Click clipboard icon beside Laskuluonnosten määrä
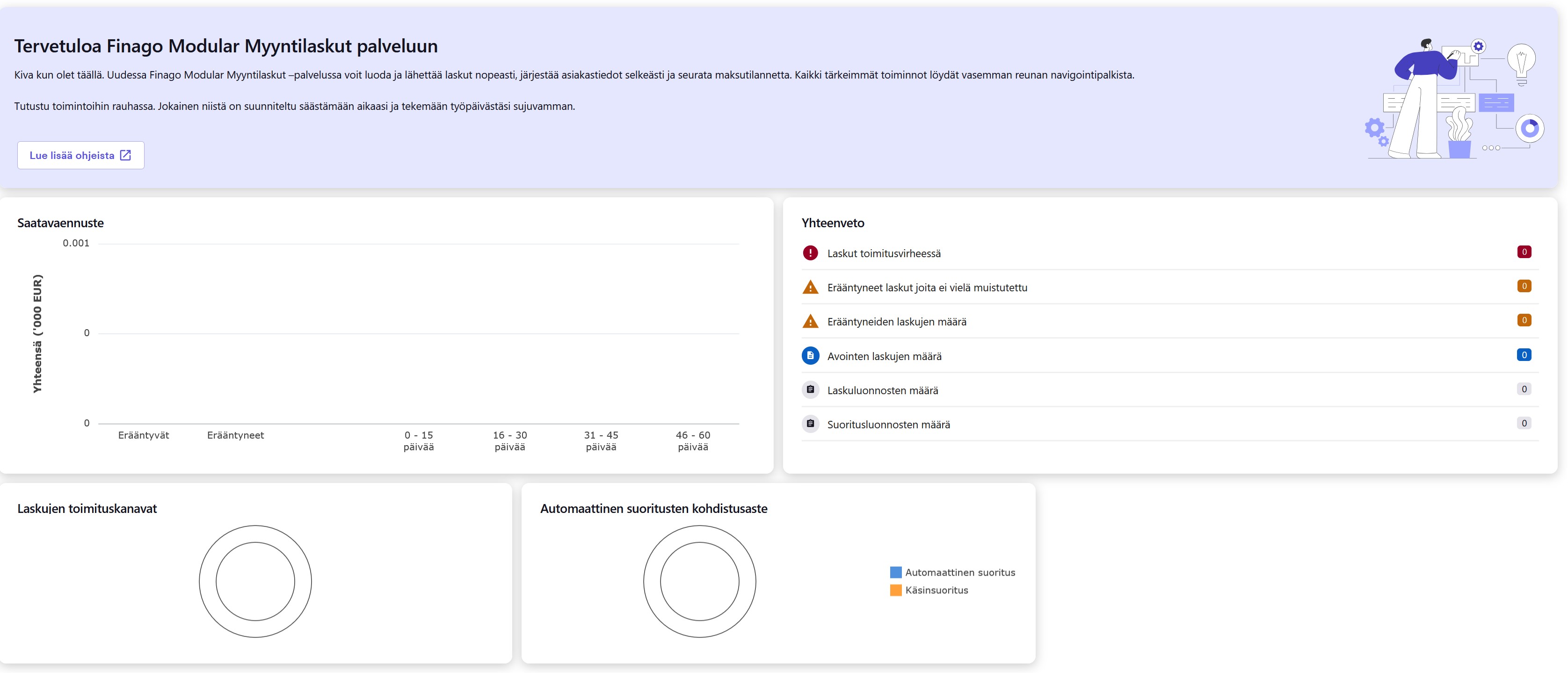Image resolution: width=1568 pixels, height=678 pixels. coord(810,389)
